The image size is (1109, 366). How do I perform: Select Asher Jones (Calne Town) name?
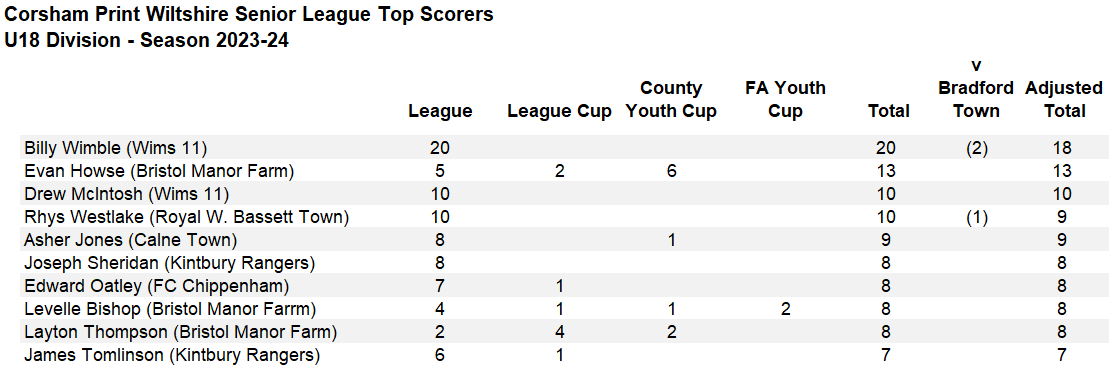click(130, 240)
